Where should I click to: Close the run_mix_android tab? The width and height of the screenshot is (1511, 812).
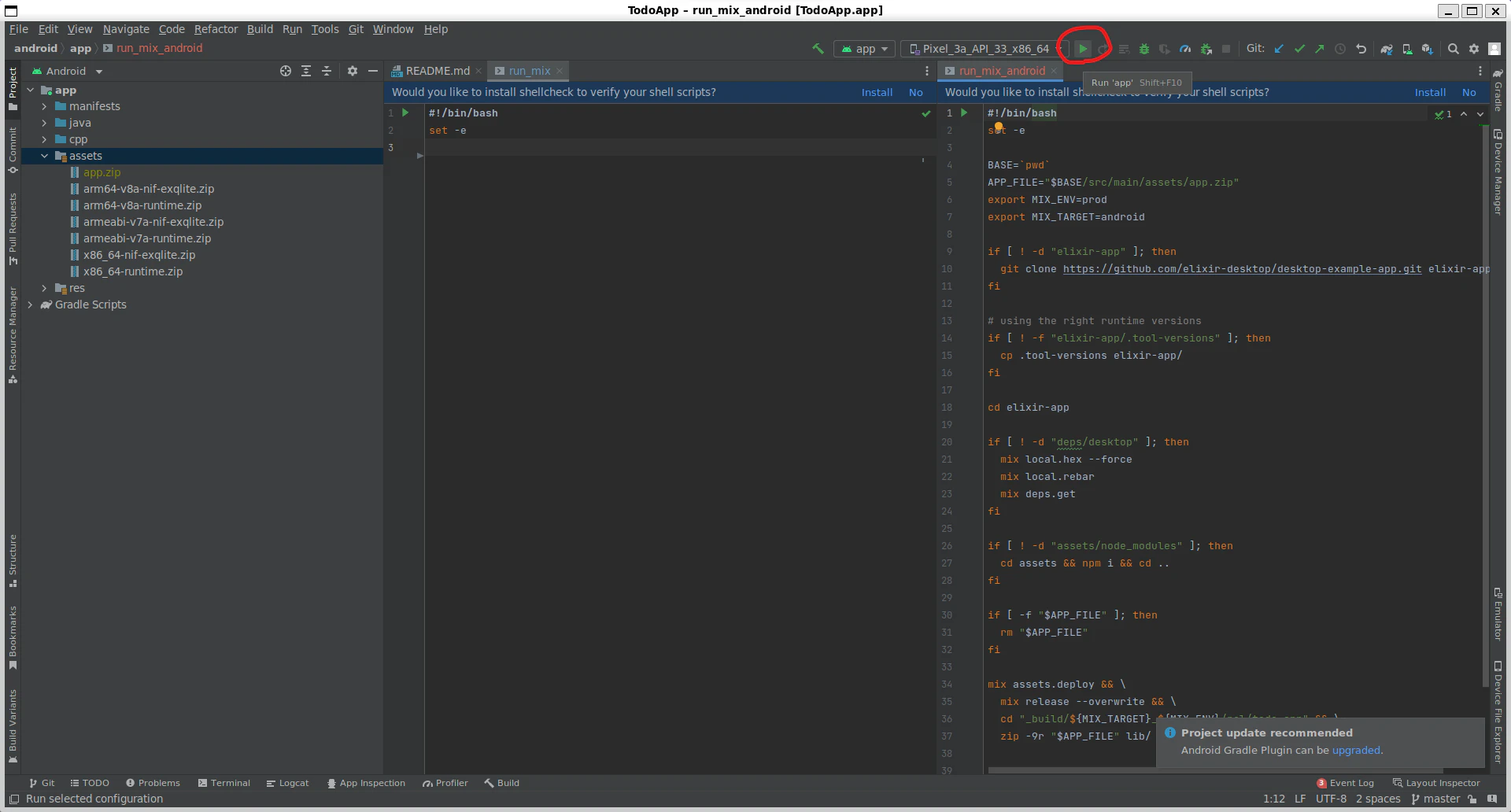click(x=1054, y=71)
